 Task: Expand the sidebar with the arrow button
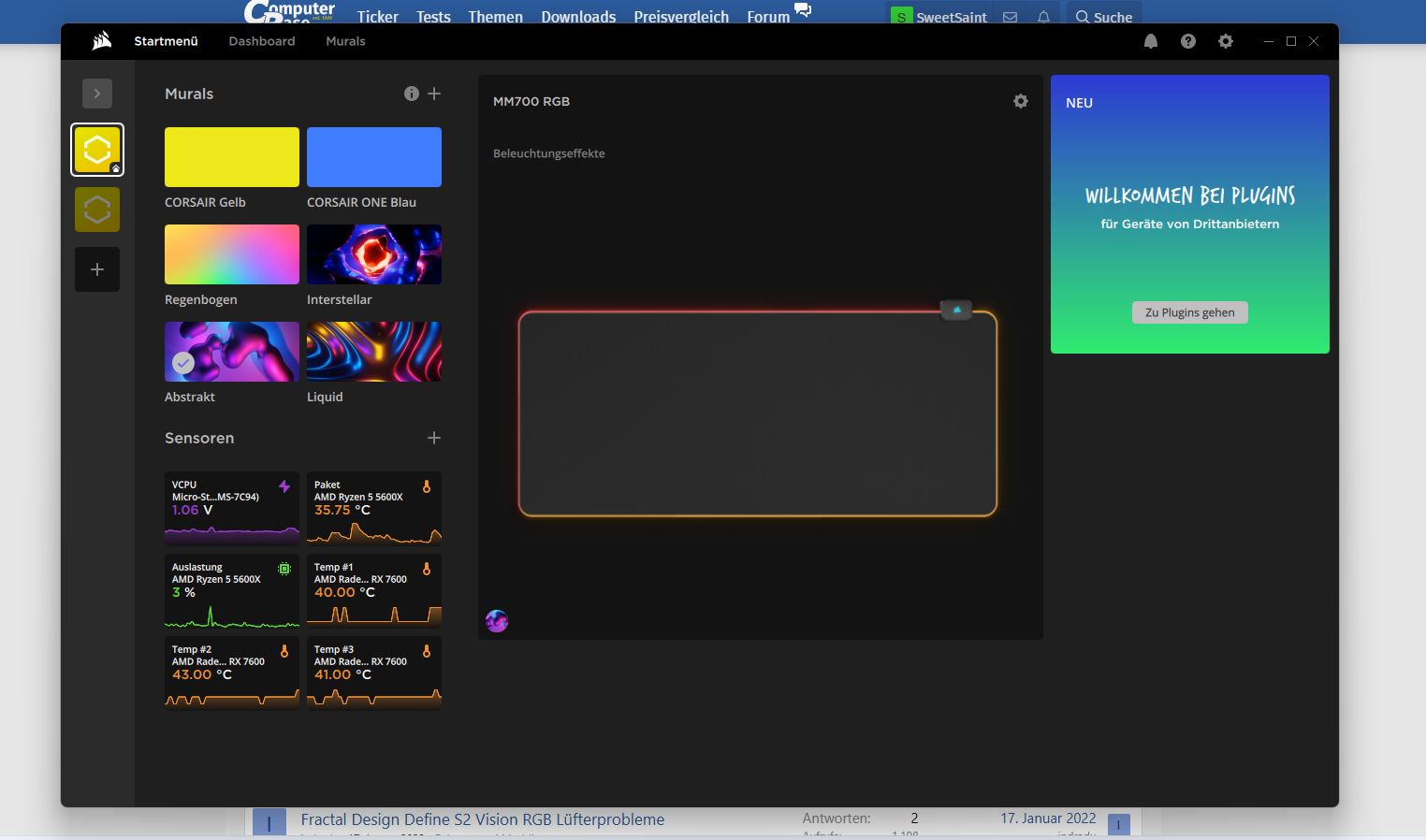click(x=97, y=94)
